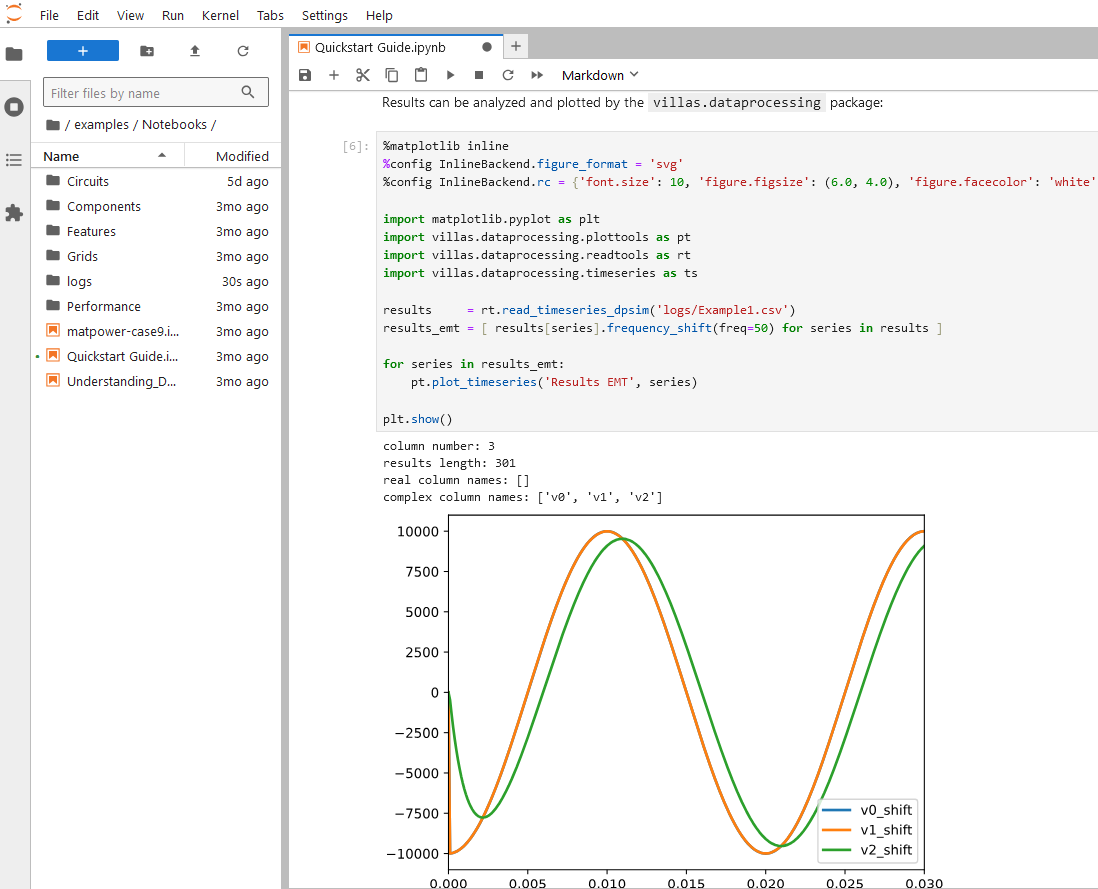Type in the filter files by name field

[x=142, y=93]
